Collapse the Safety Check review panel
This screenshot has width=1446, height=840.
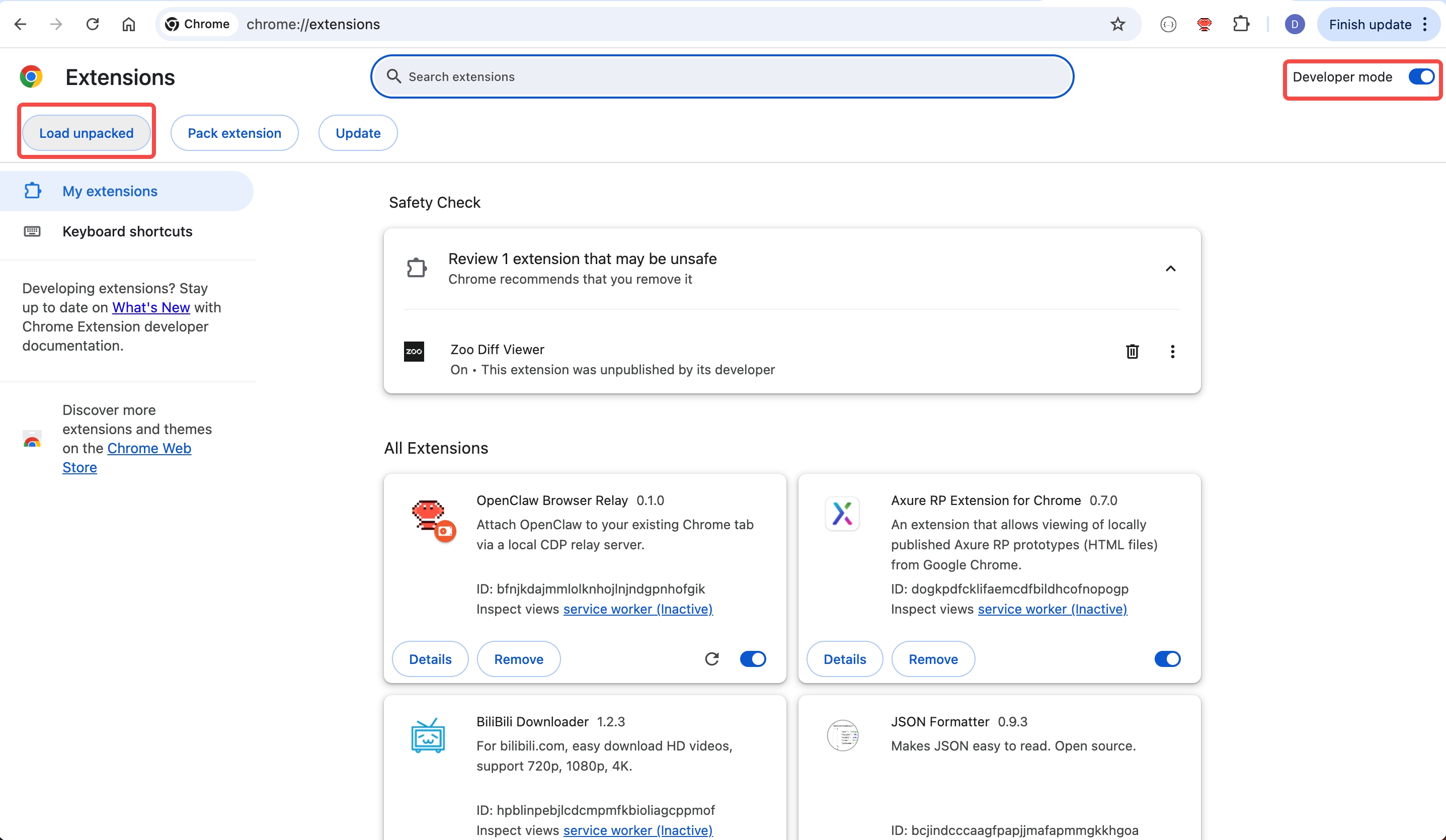click(x=1171, y=269)
